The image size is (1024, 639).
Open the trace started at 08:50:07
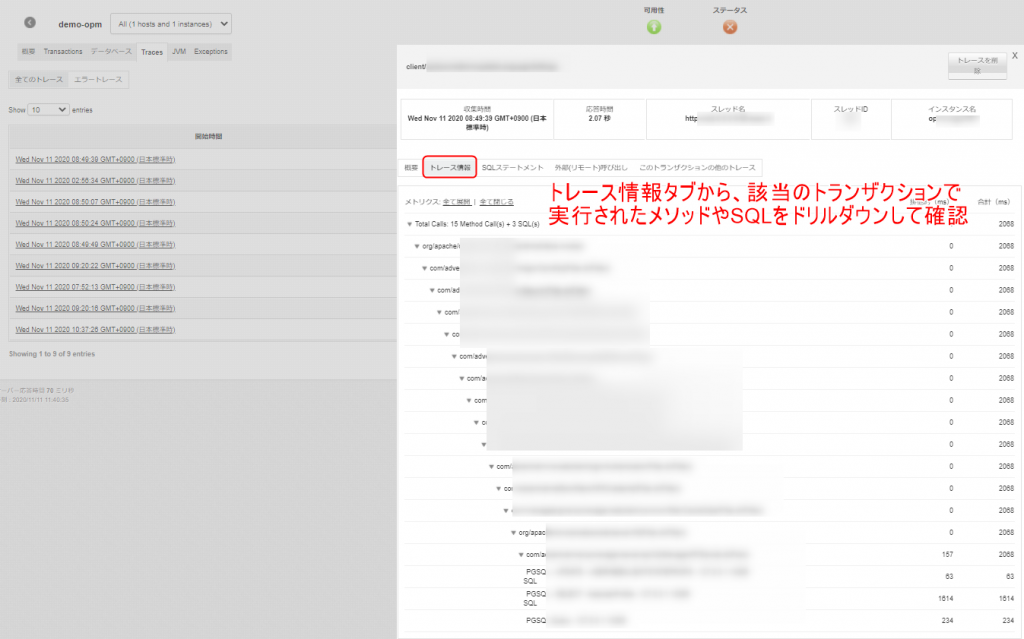tap(95, 202)
